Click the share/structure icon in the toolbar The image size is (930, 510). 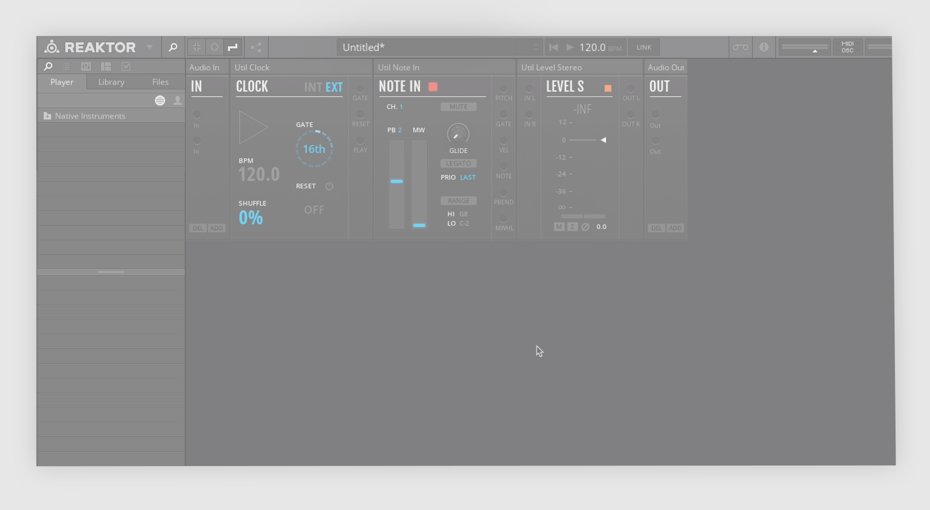coord(256,47)
